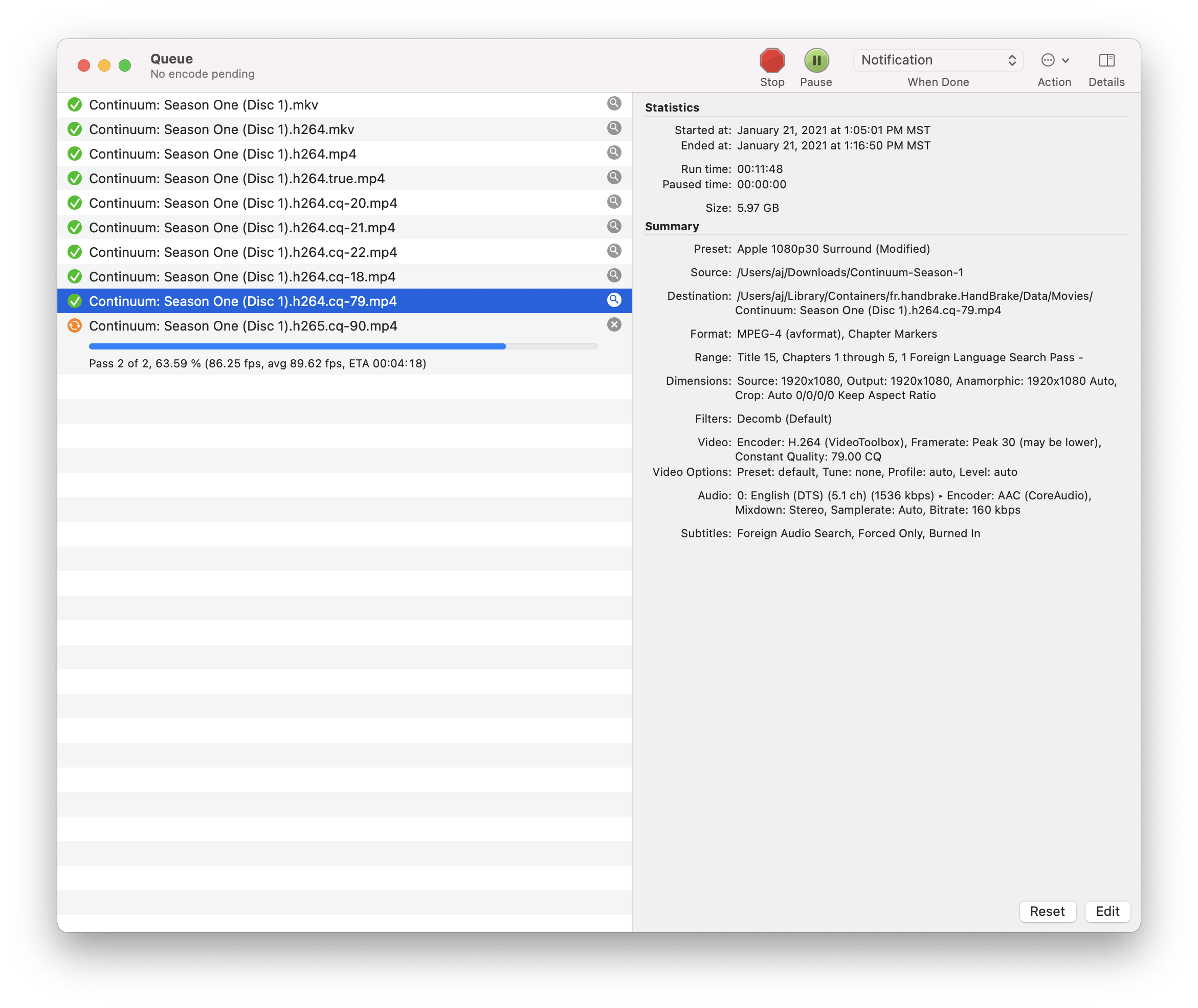Click the magnifier icon on h264.cq-20.mp4
The height and width of the screenshot is (1008, 1198).
(x=615, y=202)
